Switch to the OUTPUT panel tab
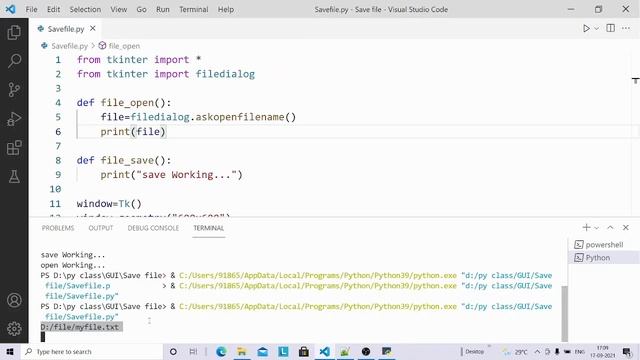640x360 pixels. coord(100,228)
